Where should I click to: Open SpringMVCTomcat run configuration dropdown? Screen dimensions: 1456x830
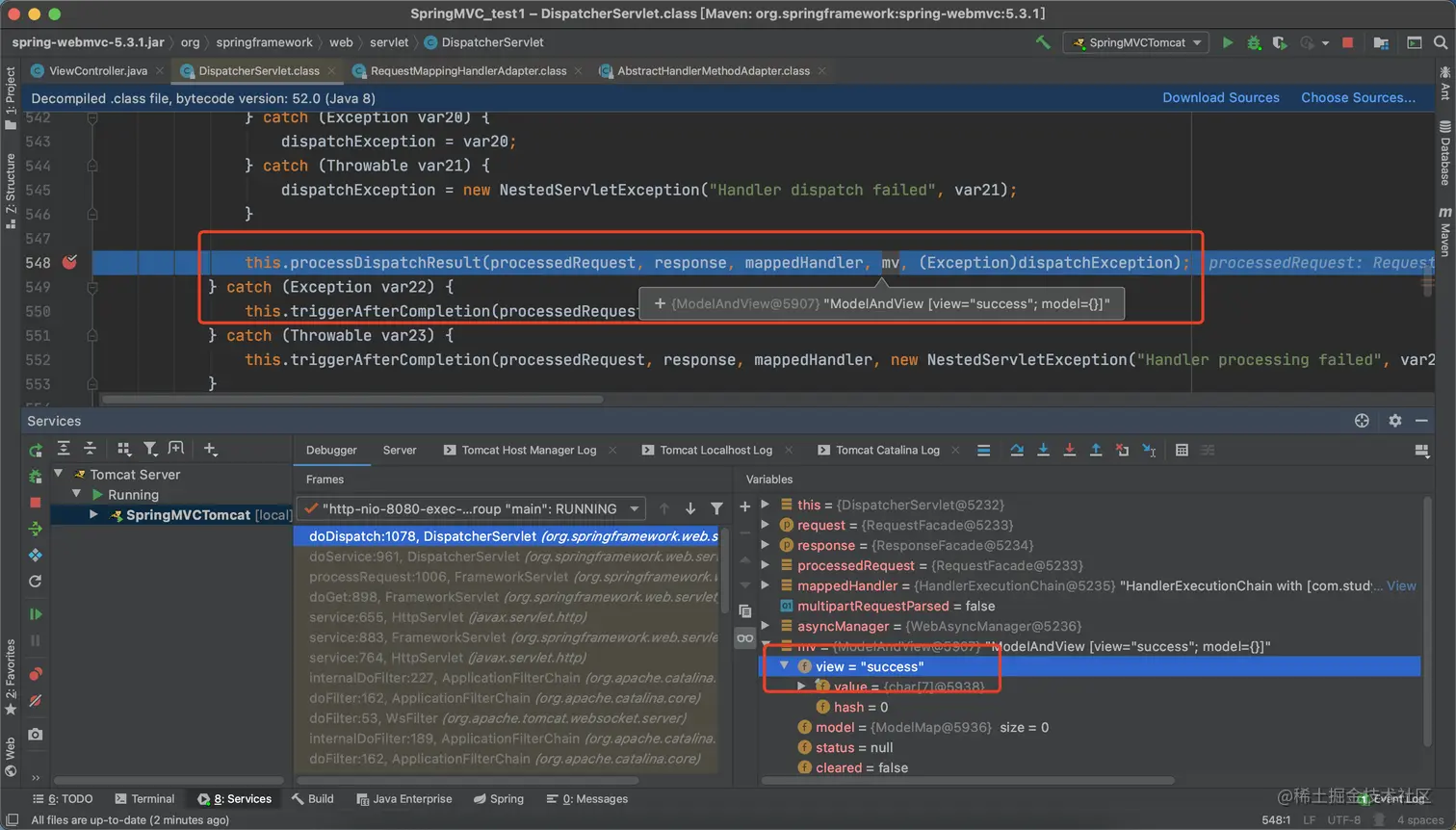pos(1136,42)
